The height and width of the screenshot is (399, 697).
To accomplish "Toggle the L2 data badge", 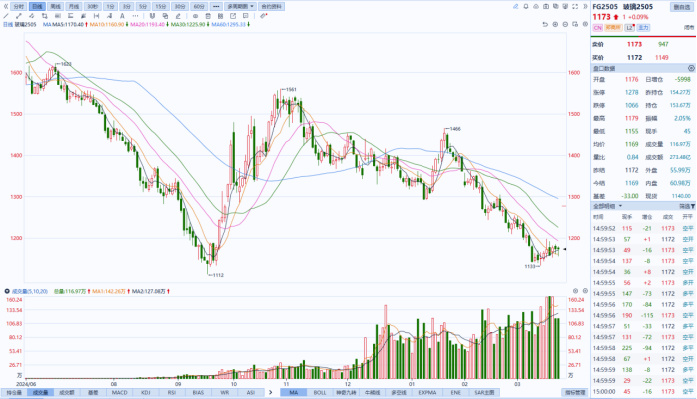I will tap(629, 28).
